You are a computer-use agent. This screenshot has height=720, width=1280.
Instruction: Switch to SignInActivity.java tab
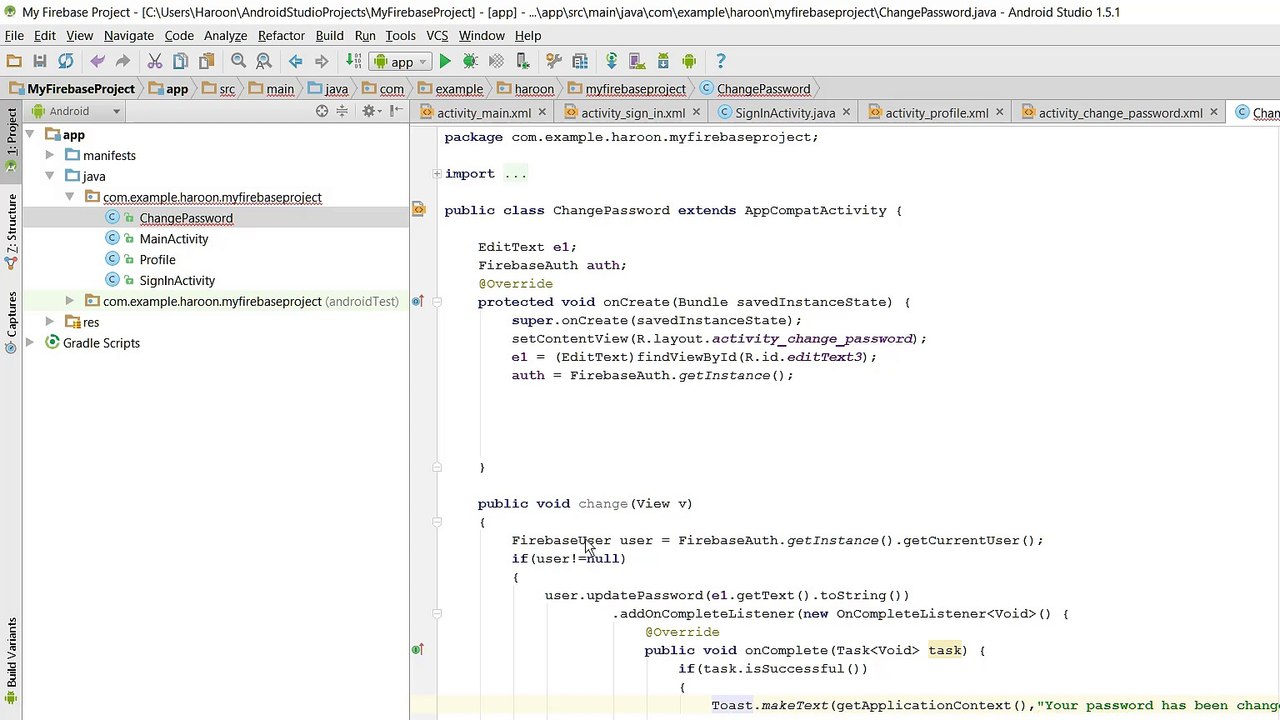tap(785, 113)
